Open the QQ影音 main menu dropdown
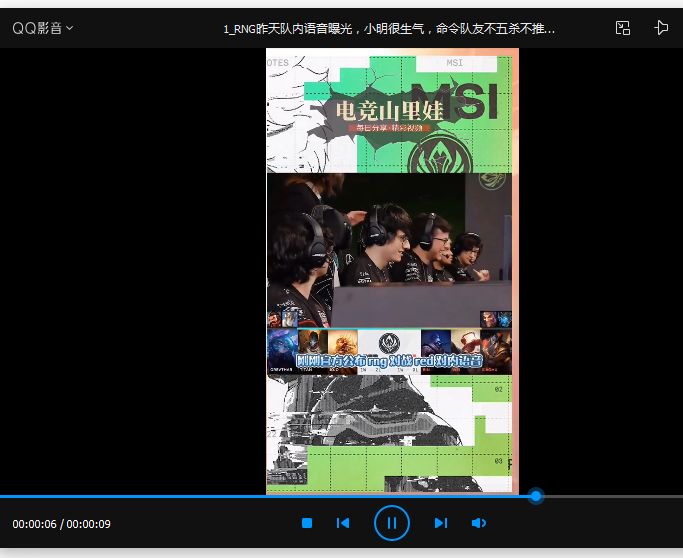This screenshot has height=558, width=683. [x=43, y=28]
